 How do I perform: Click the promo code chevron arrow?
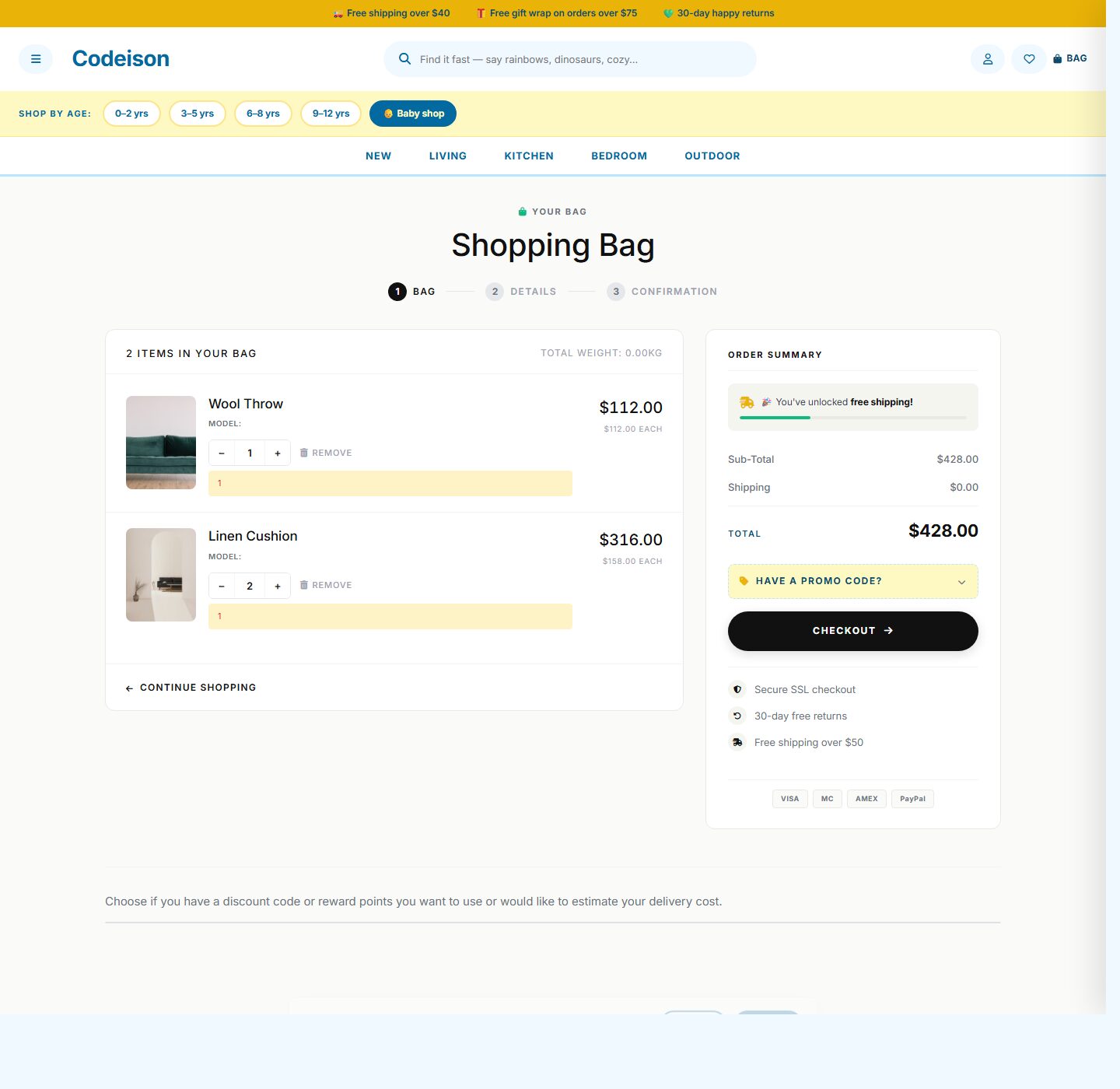(961, 582)
